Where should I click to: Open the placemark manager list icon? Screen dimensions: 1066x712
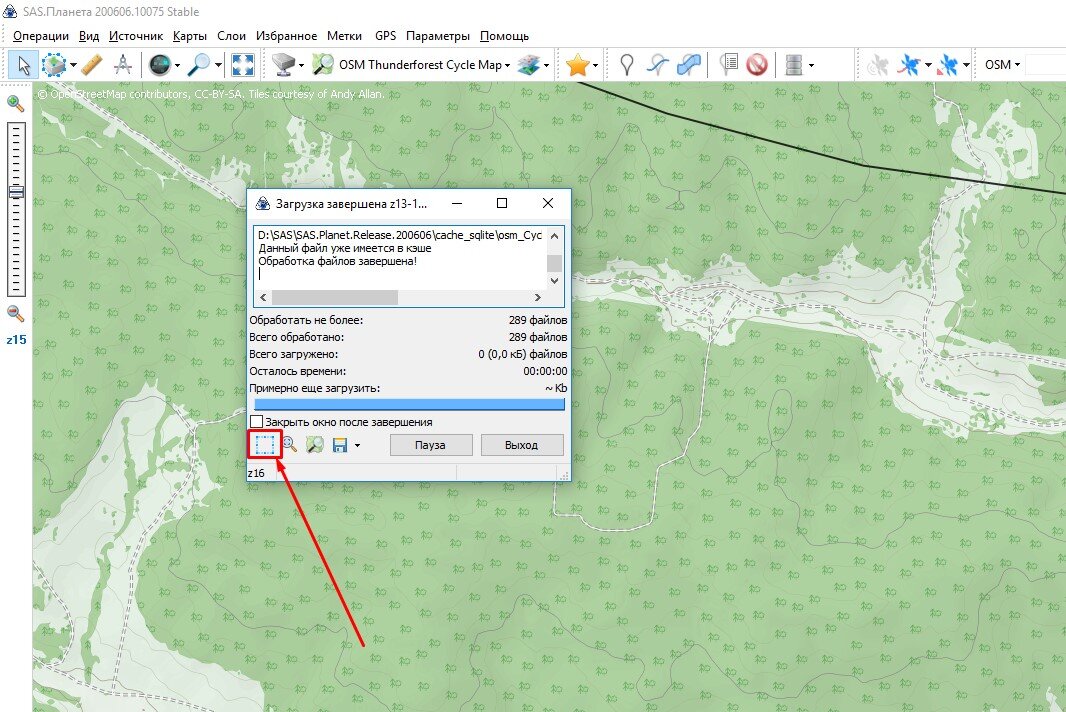[729, 65]
